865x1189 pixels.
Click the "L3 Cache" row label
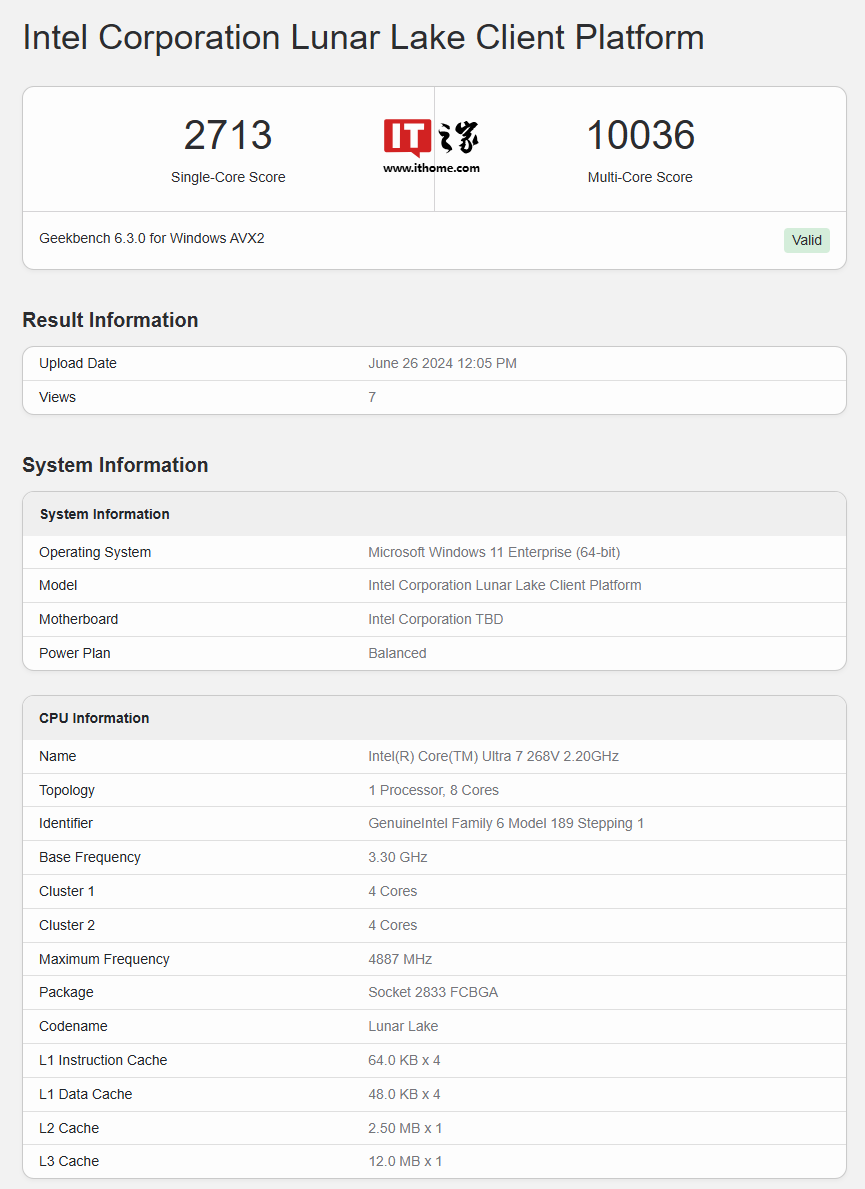pos(69,1161)
